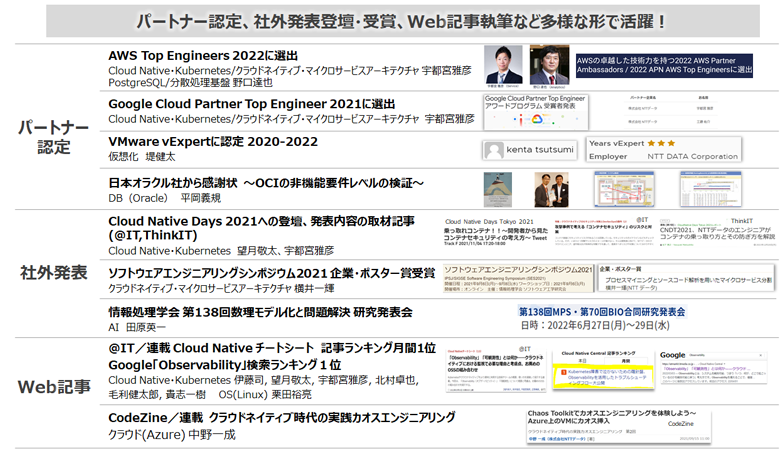Click the line 毛利健太郎, 貴志一樹 OS(Linux) 栗田裕亮
Screen dimensions: 780x452
tap(210, 395)
